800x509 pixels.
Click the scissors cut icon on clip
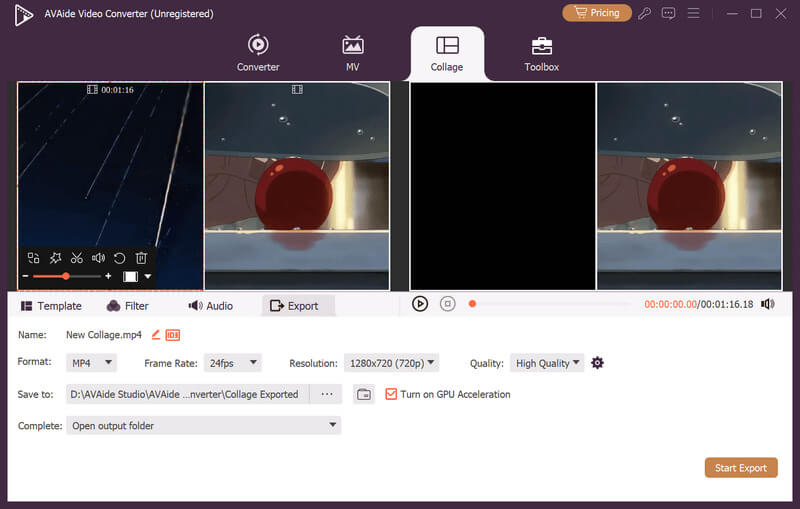click(x=76, y=258)
